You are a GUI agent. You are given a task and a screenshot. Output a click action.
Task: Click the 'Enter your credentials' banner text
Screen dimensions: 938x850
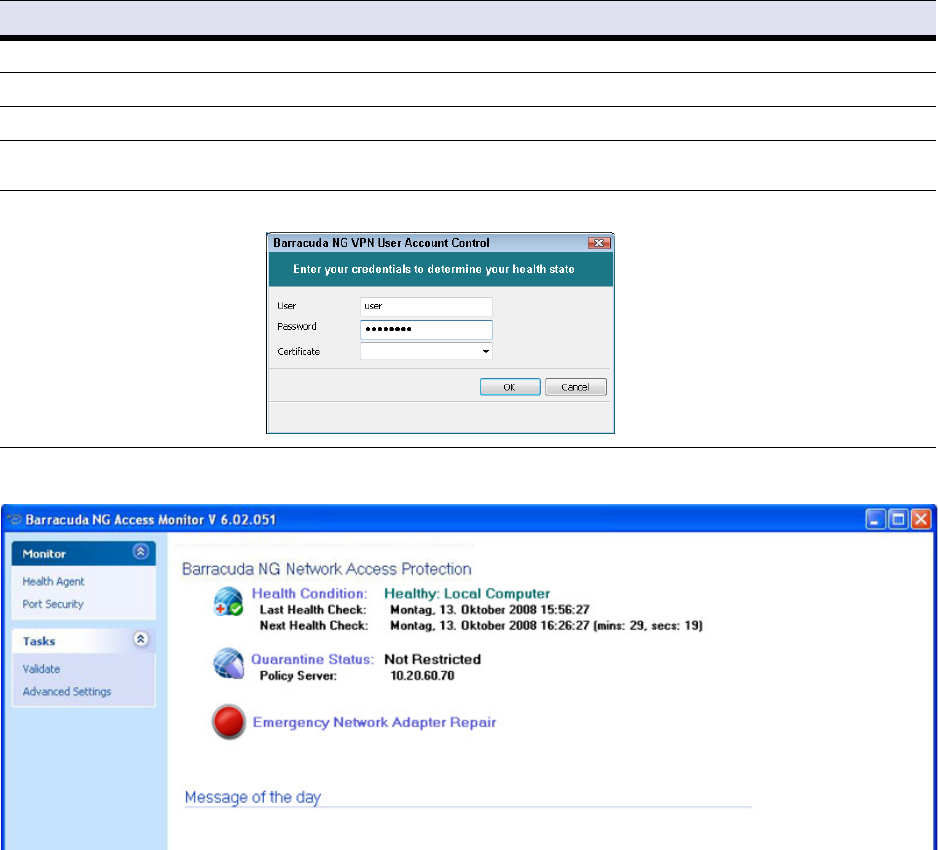[434, 269]
